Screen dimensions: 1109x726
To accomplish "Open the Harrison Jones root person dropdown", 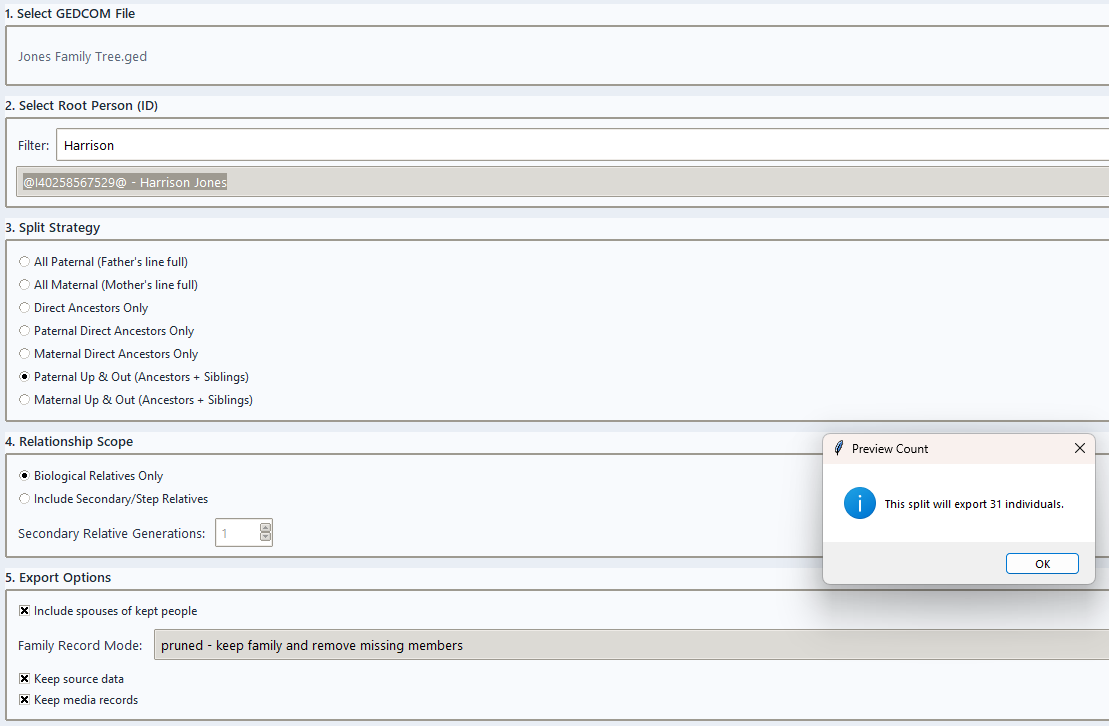I will pos(560,182).
